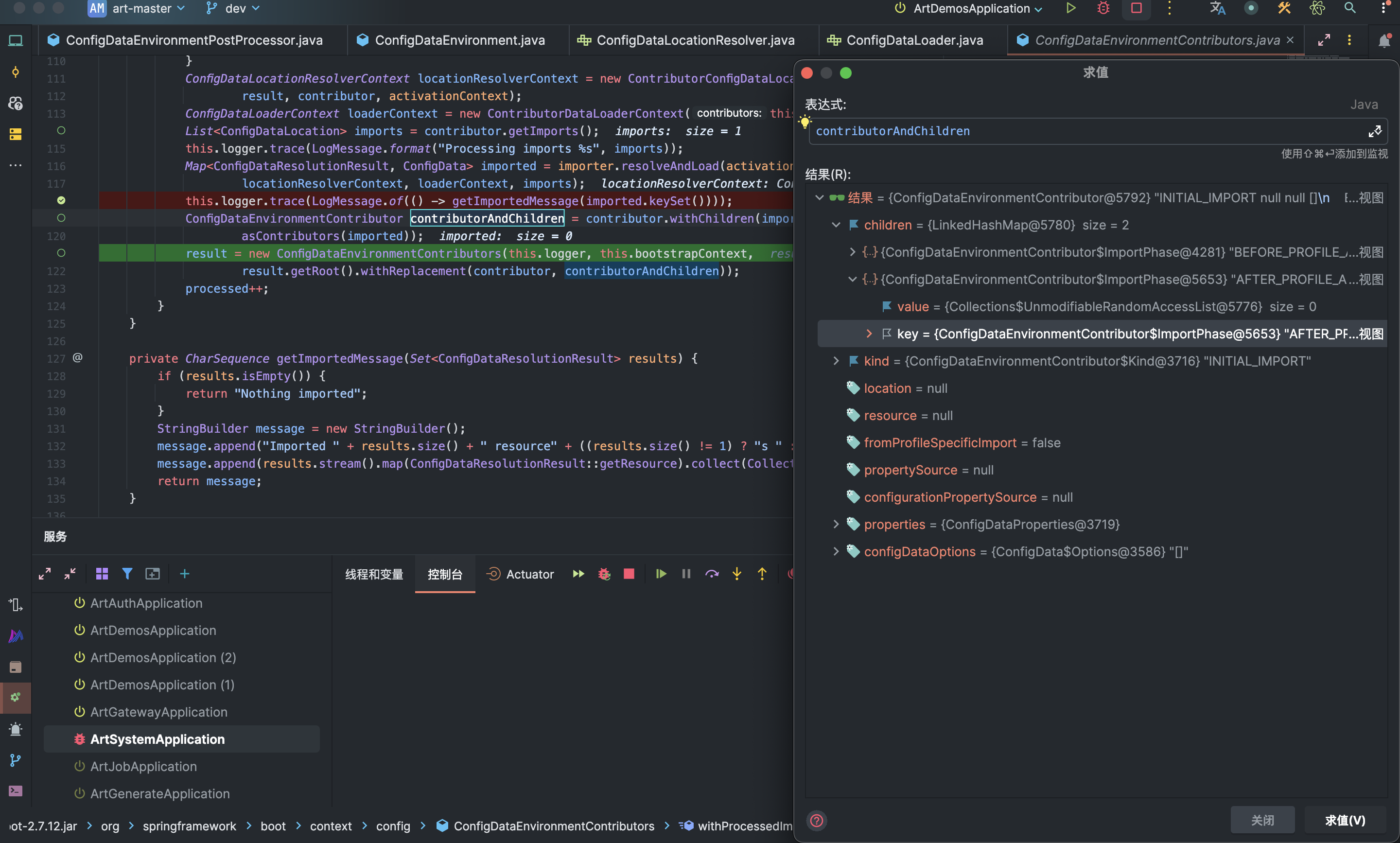Click the Step Over debug icon

point(712,574)
